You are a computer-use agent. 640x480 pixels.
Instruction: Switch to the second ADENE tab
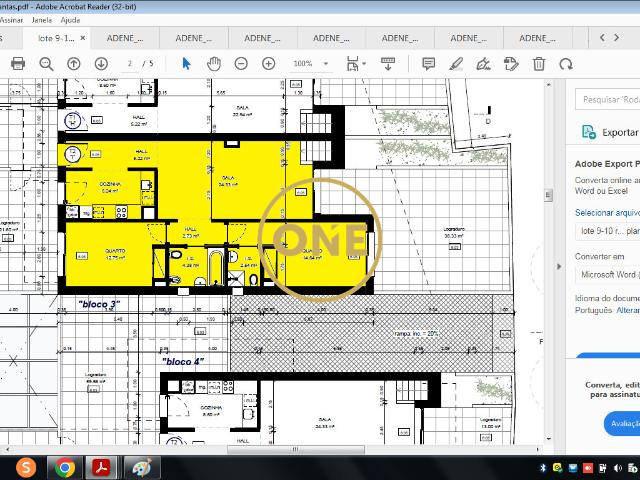pyautogui.click(x=194, y=38)
